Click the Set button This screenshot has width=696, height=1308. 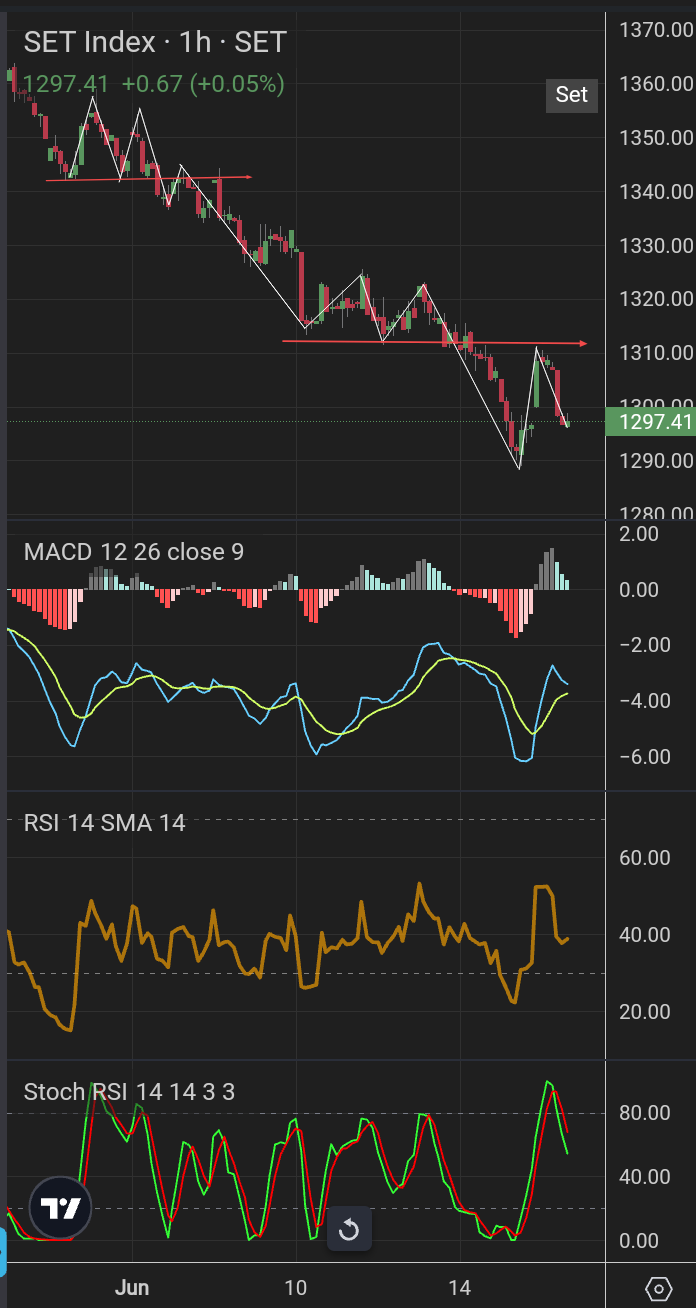572,94
